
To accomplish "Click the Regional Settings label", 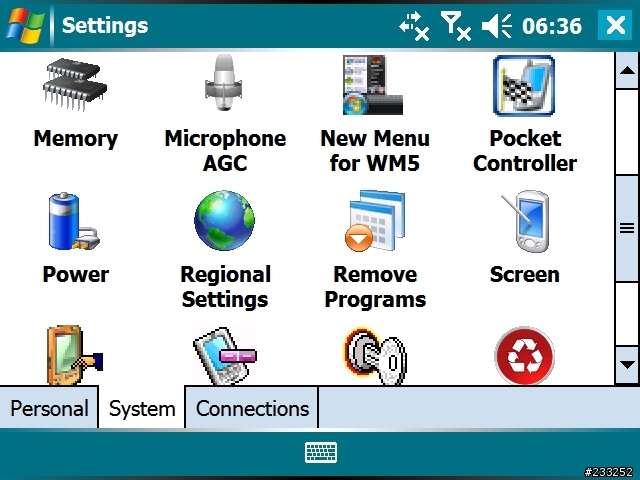I will click(225, 287).
